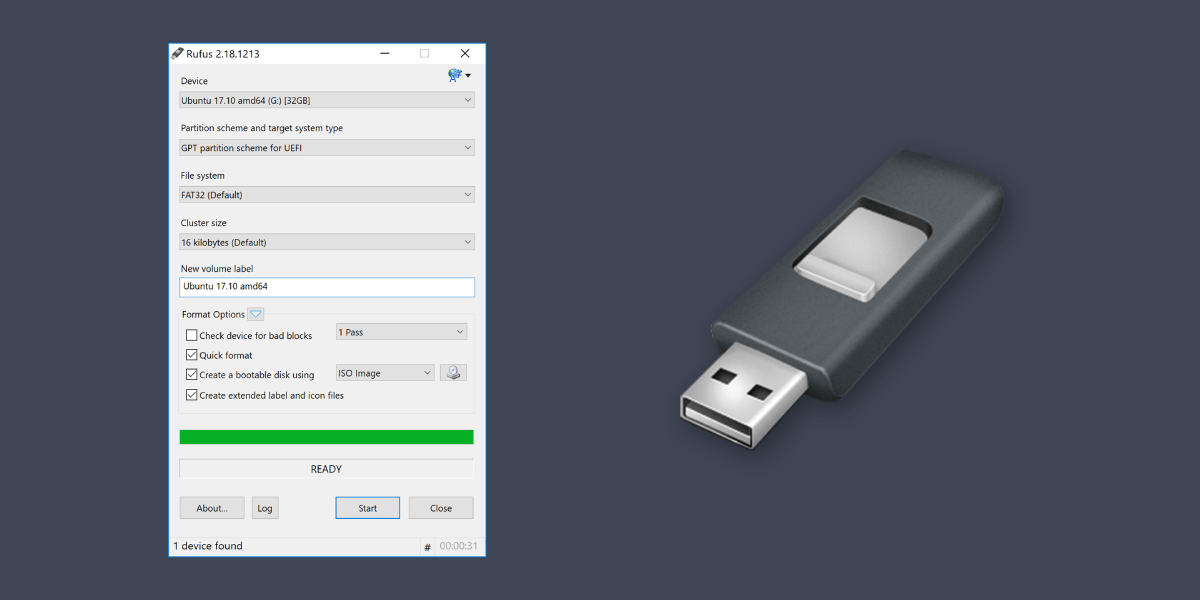Click the Rufus USB icon in the titlebar

point(176,53)
